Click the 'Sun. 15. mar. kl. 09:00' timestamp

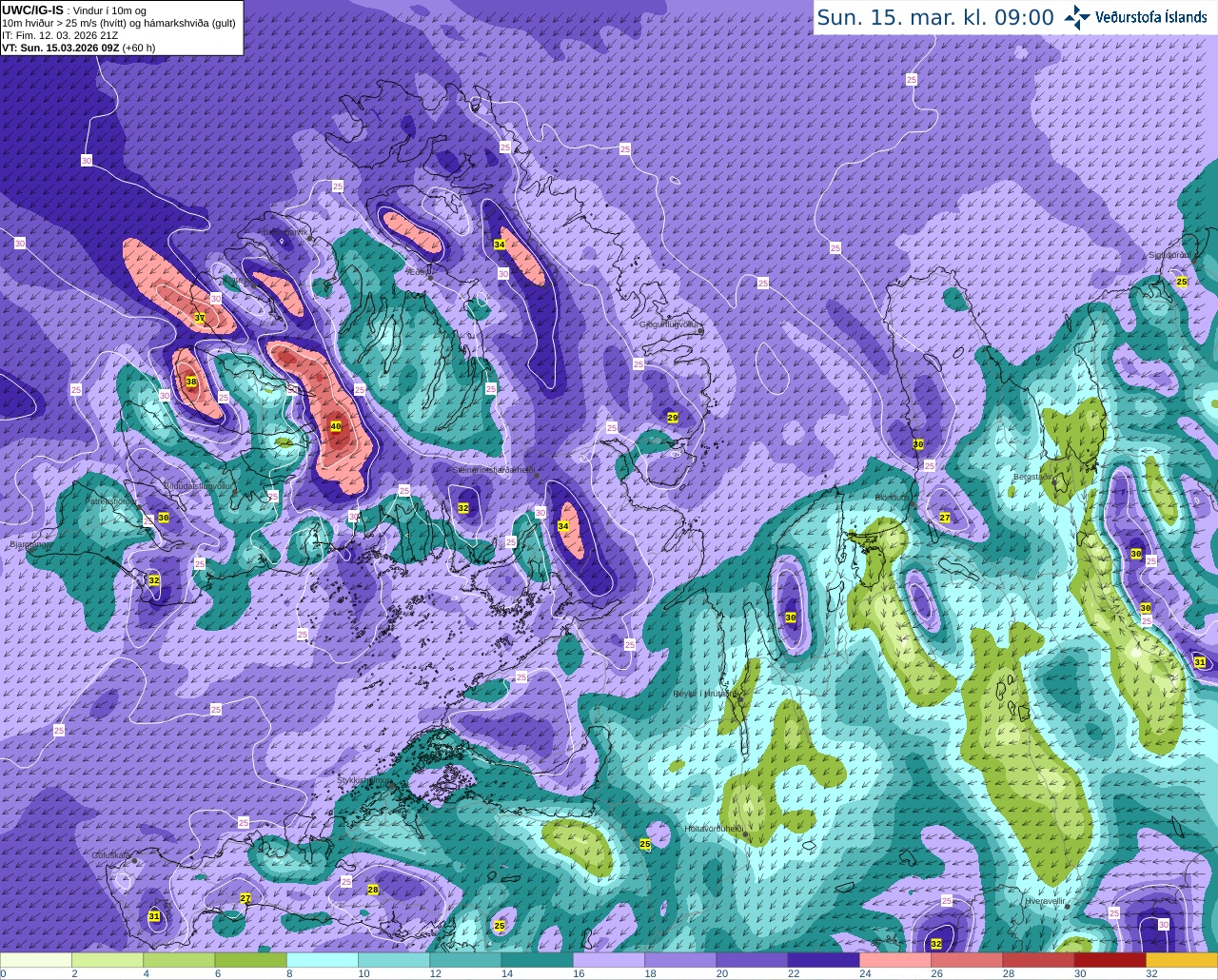coord(935,17)
